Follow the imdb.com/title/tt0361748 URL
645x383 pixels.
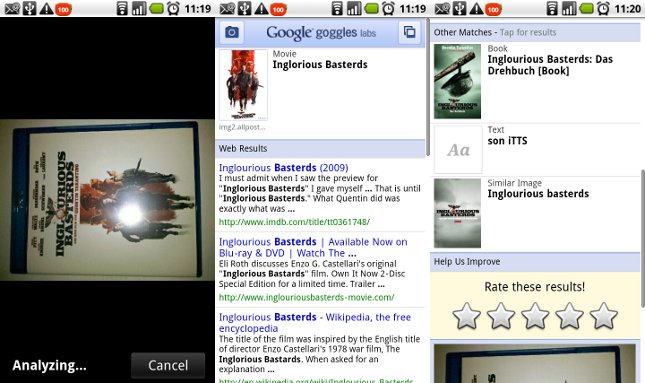click(x=294, y=222)
